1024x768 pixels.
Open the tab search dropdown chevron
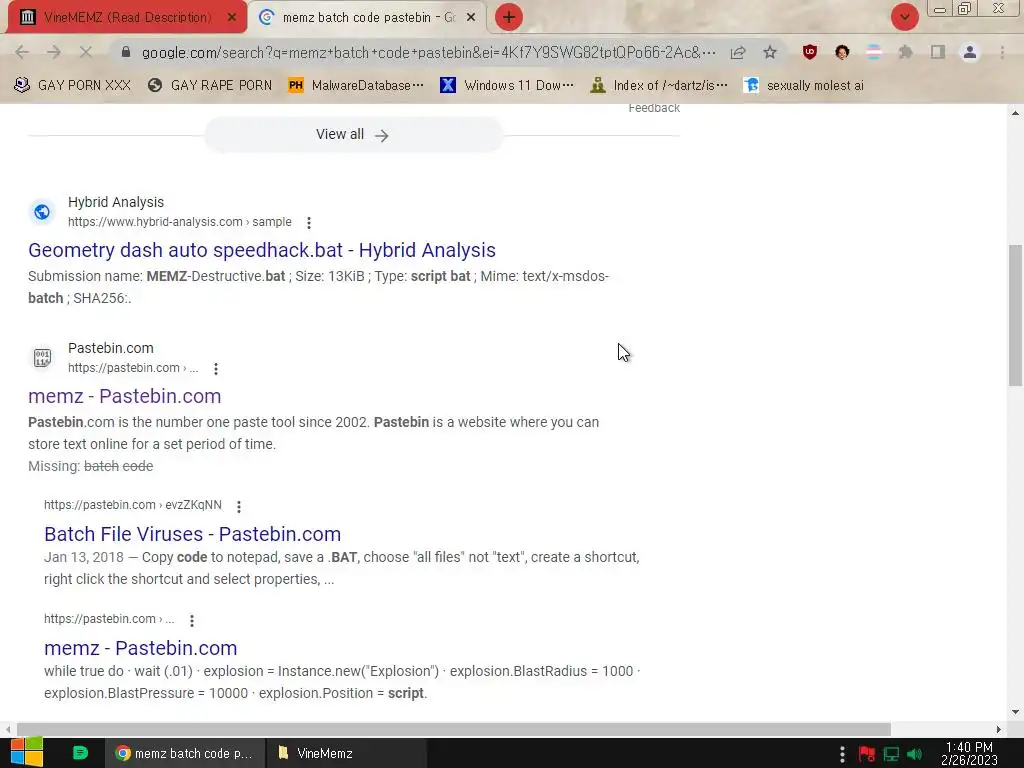[904, 17]
